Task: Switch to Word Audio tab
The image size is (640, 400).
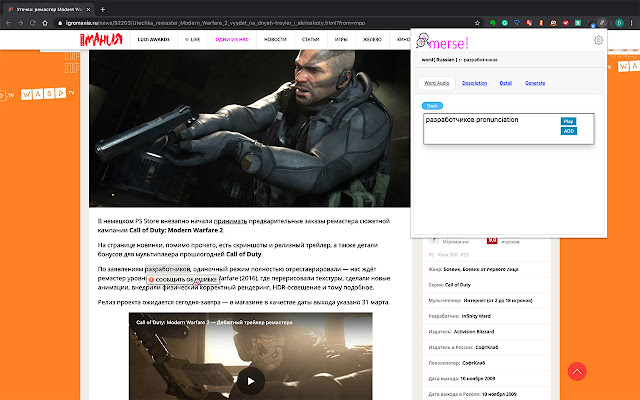Action: (436, 83)
